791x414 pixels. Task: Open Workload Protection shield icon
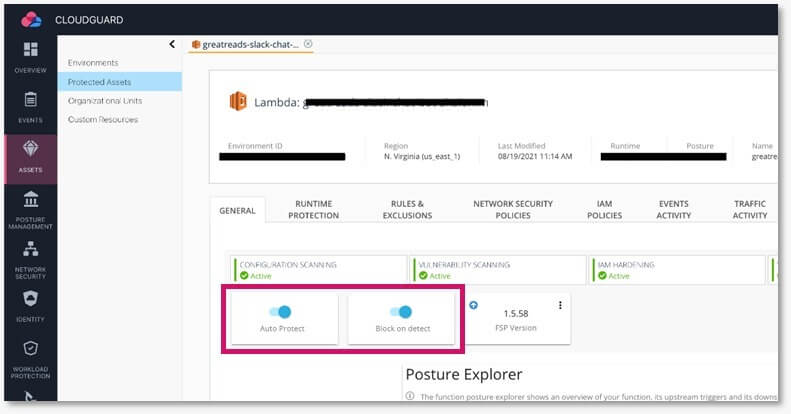(x=30, y=348)
